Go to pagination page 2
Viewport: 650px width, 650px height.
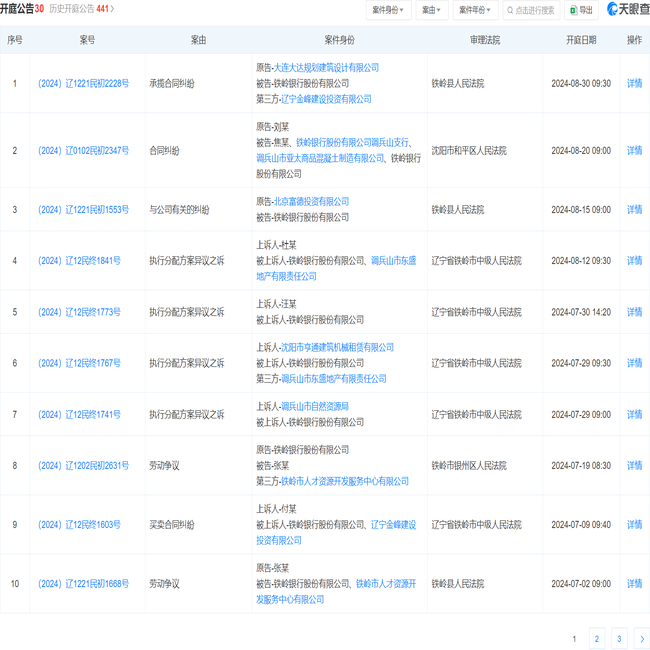pyautogui.click(x=597, y=639)
